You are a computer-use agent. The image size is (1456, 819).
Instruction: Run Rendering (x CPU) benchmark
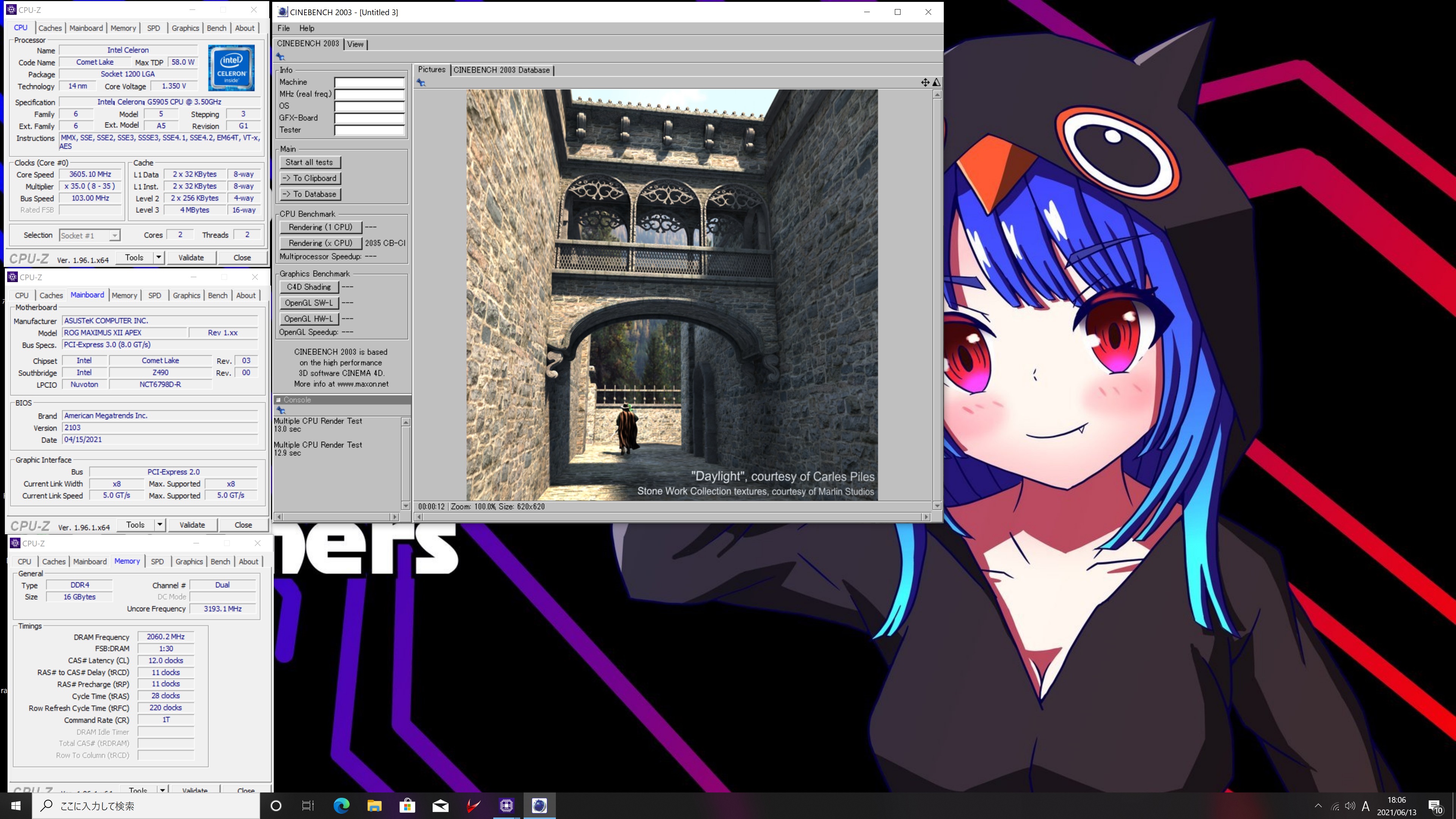pyautogui.click(x=320, y=243)
